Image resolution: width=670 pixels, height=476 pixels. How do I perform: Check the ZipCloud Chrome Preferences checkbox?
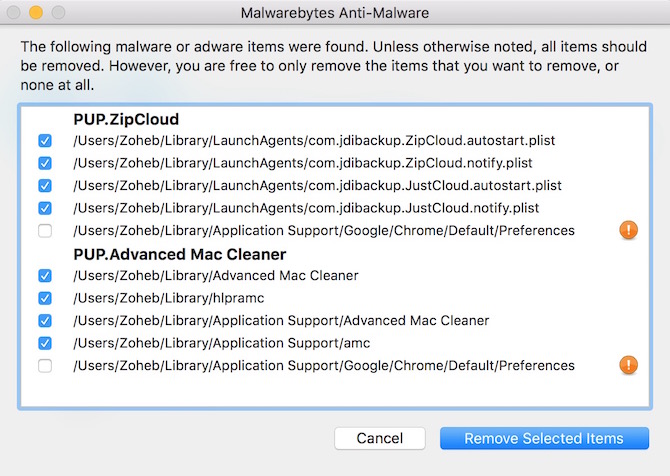click(45, 231)
